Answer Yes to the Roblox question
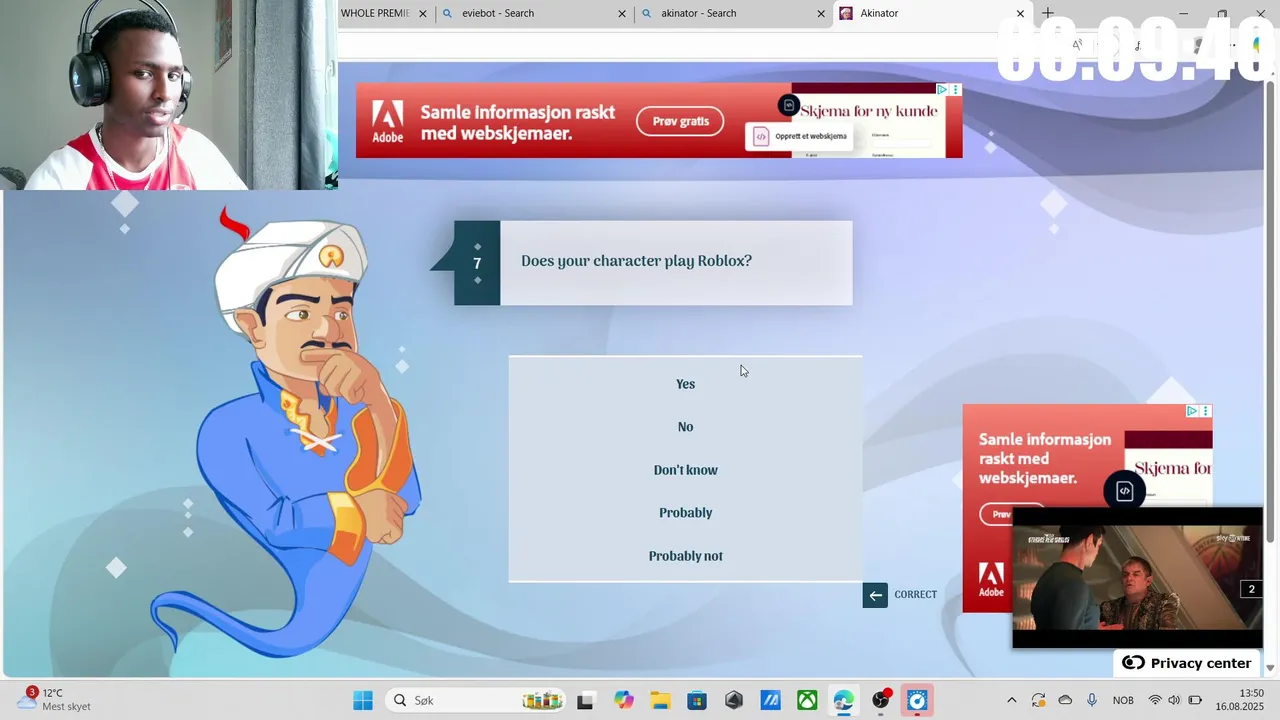Screen dimensions: 1280x720 (x=685, y=384)
